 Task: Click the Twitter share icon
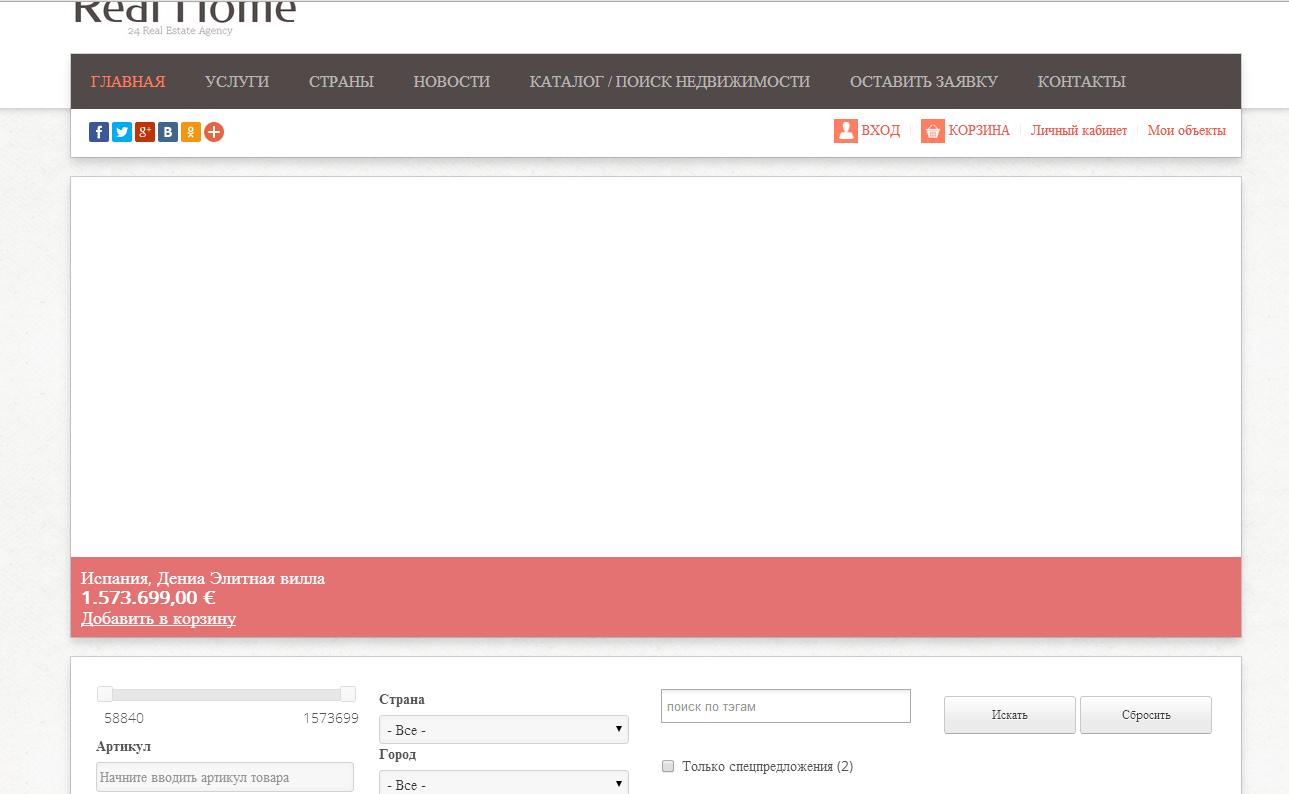(x=122, y=132)
